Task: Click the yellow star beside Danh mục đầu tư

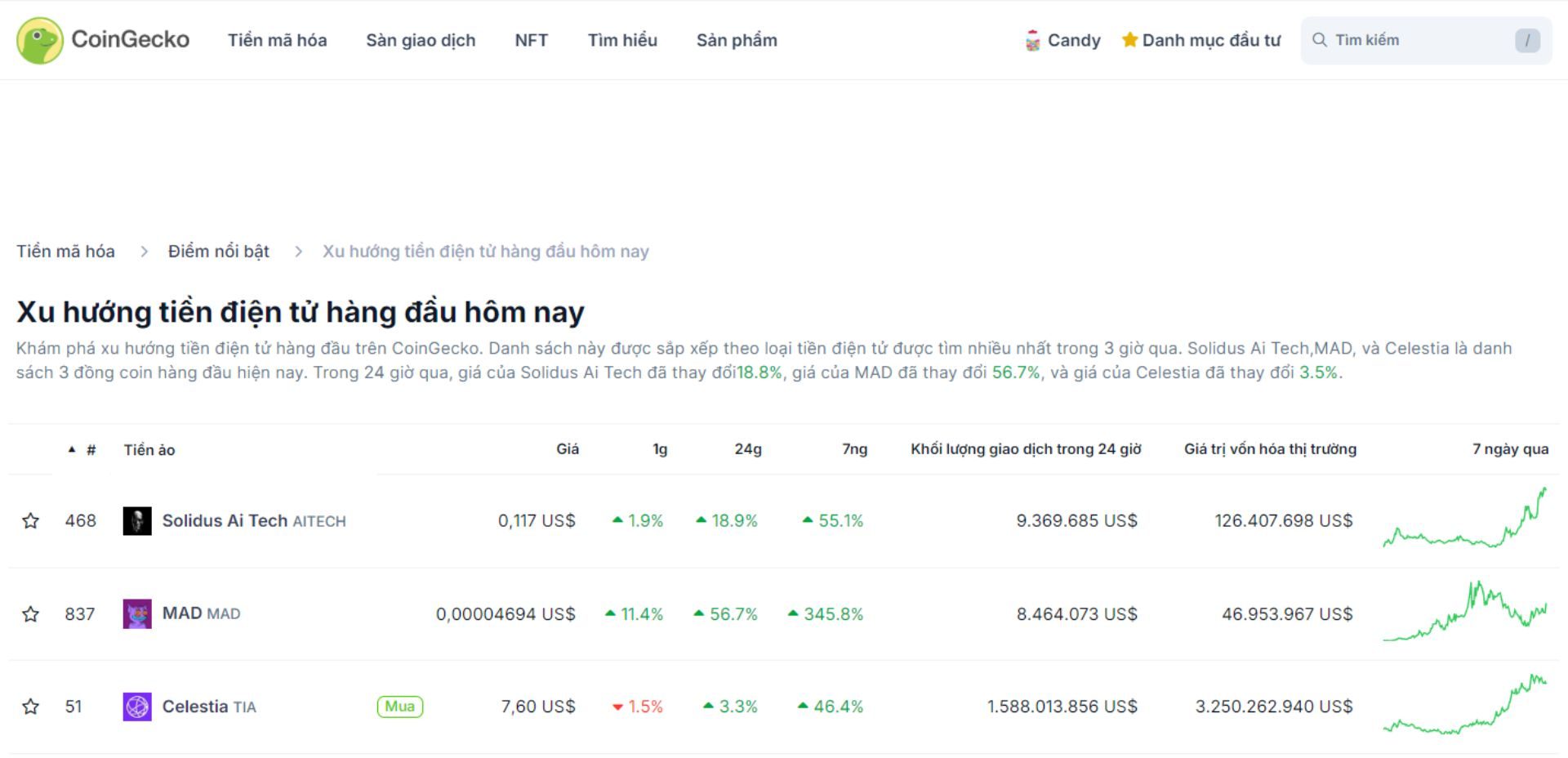Action: 1130,39
